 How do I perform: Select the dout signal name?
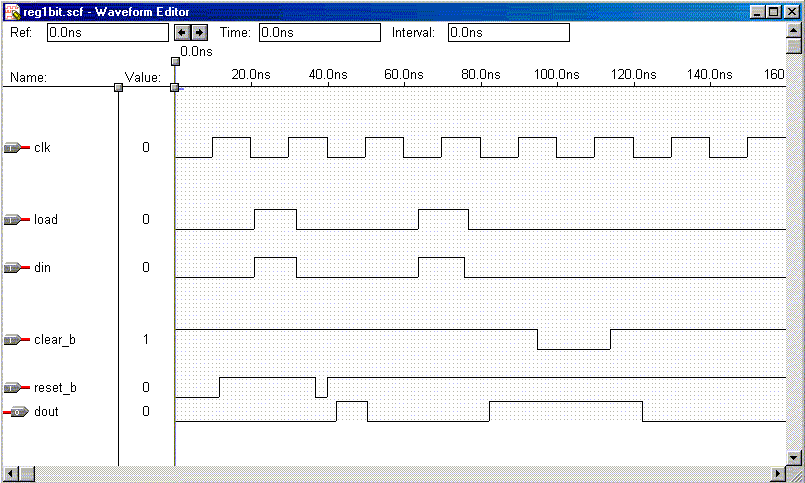(47, 411)
